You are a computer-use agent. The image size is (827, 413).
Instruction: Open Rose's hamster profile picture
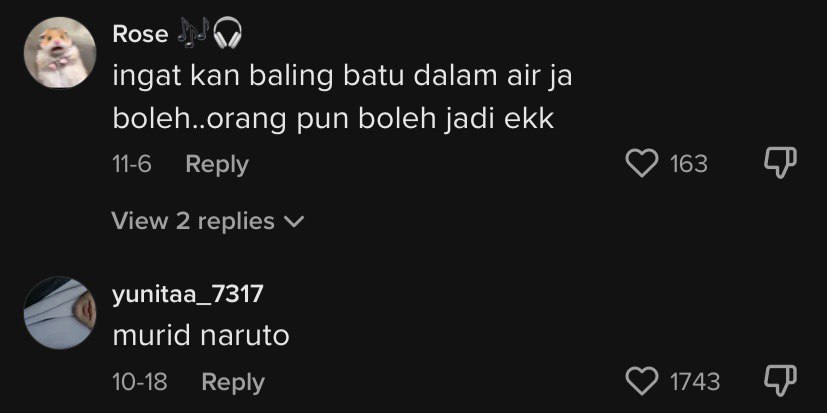(60, 52)
